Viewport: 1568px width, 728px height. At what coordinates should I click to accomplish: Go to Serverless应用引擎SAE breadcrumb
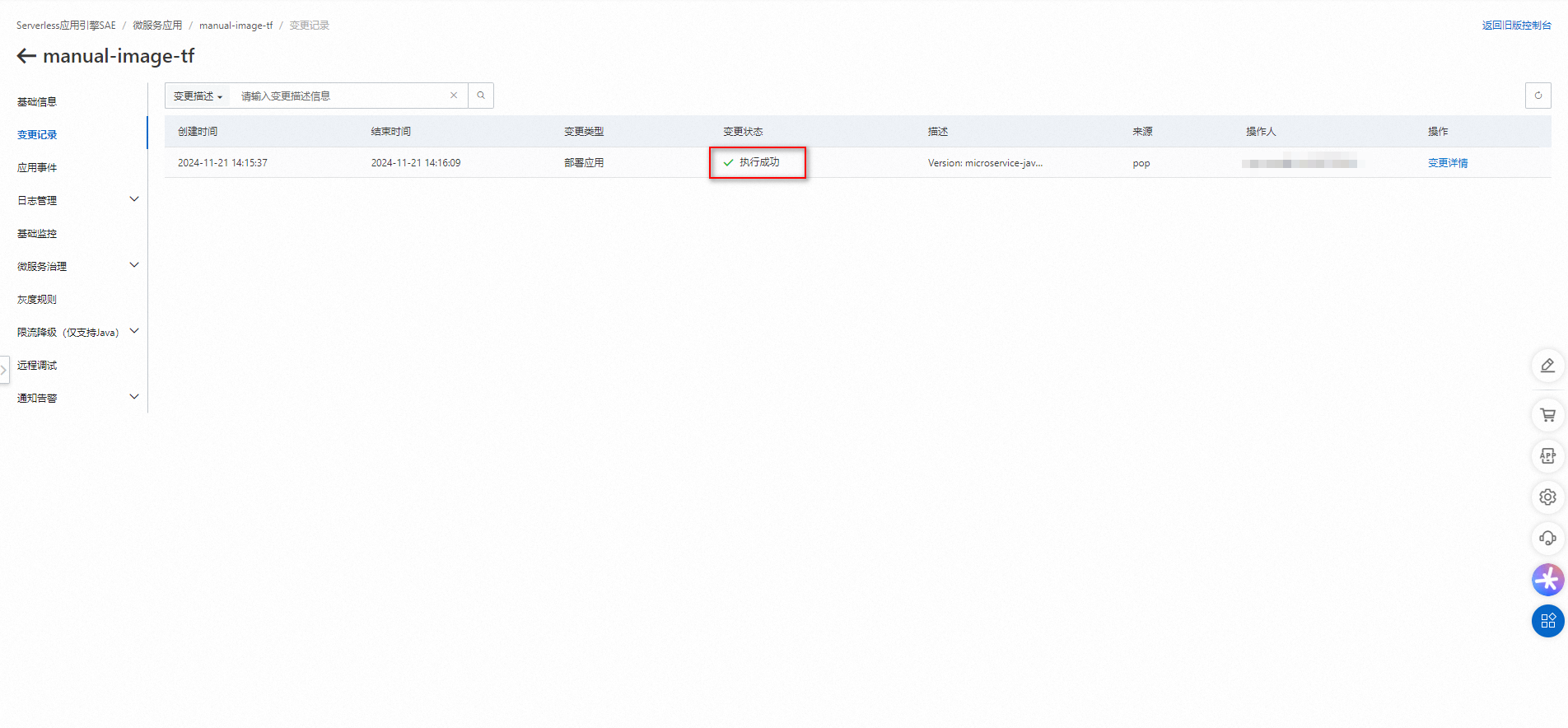pyautogui.click(x=66, y=26)
